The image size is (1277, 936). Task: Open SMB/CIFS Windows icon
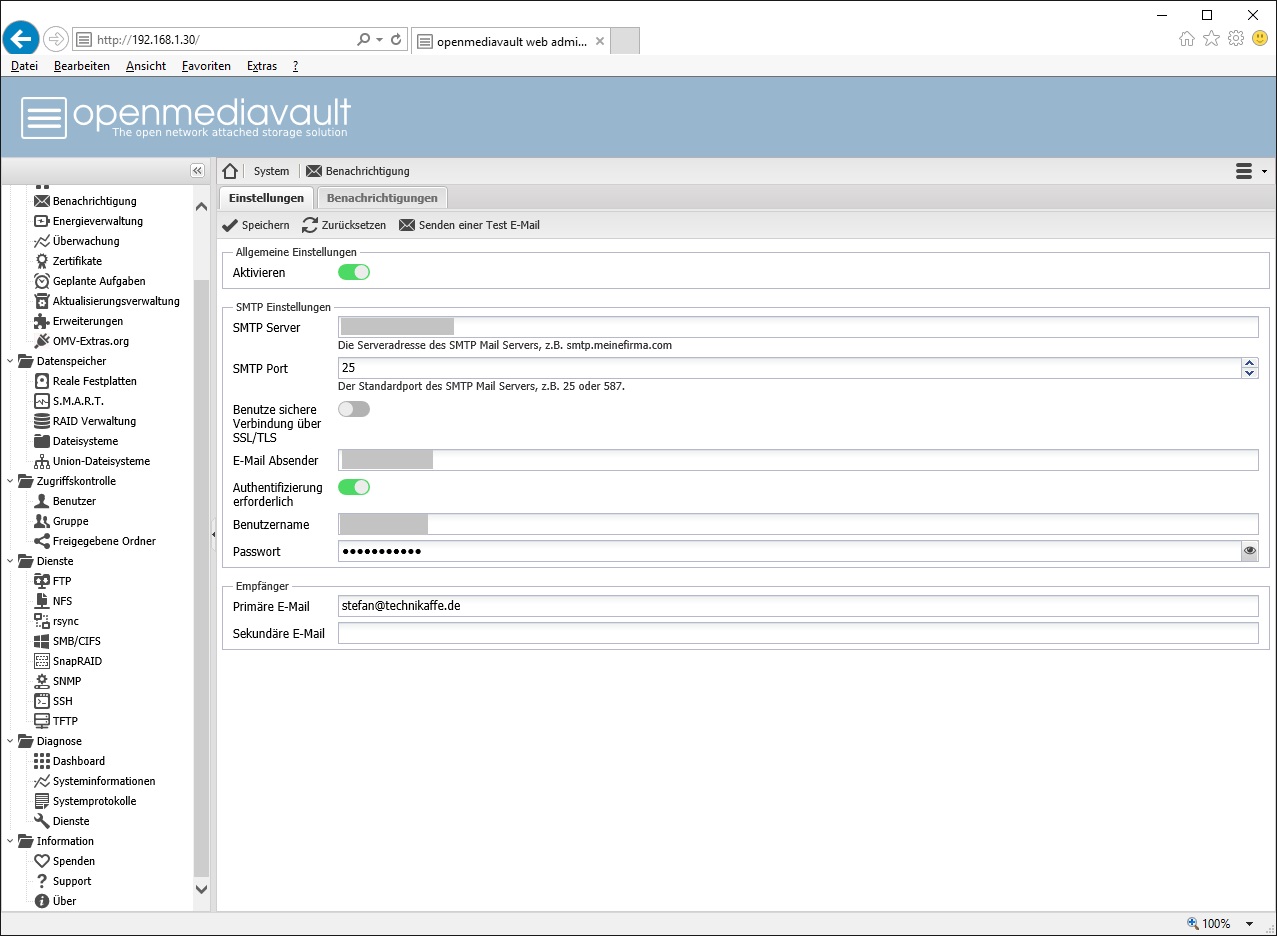42,641
